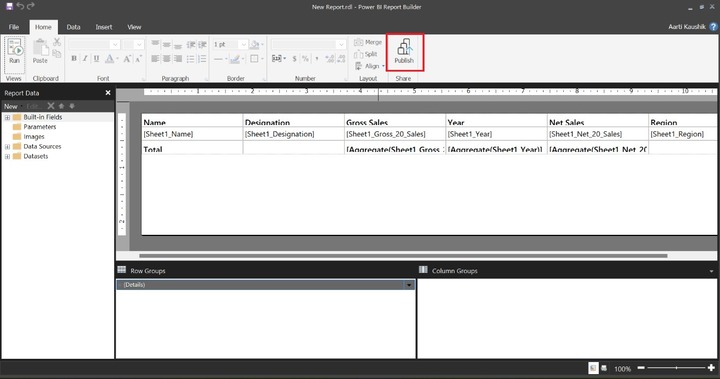Open help via the question mark icon
The height and width of the screenshot is (379, 720).
click(x=713, y=27)
